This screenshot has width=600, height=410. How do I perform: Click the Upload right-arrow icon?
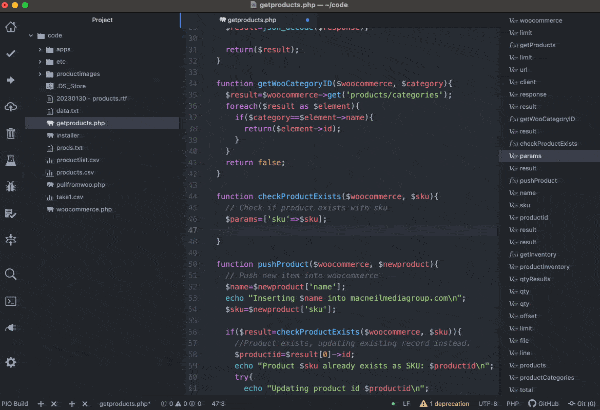pyautogui.click(x=11, y=80)
